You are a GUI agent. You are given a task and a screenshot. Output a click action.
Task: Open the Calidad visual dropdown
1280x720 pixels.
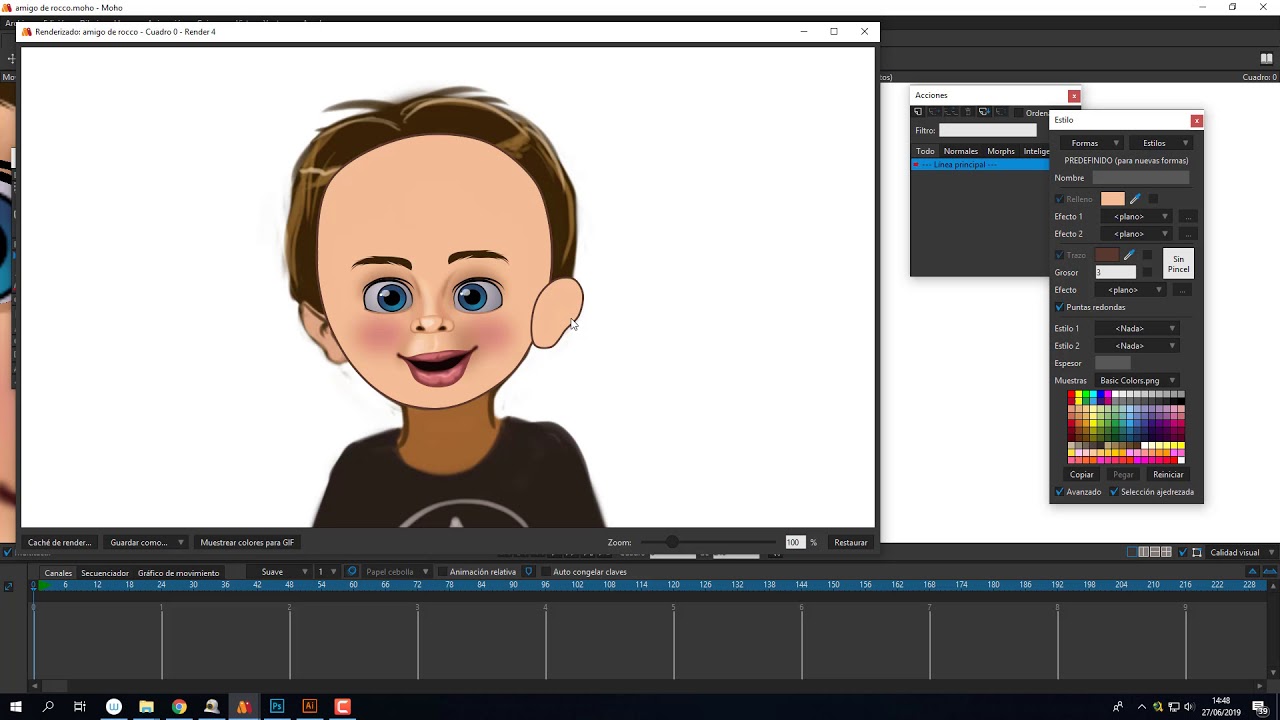1241,552
